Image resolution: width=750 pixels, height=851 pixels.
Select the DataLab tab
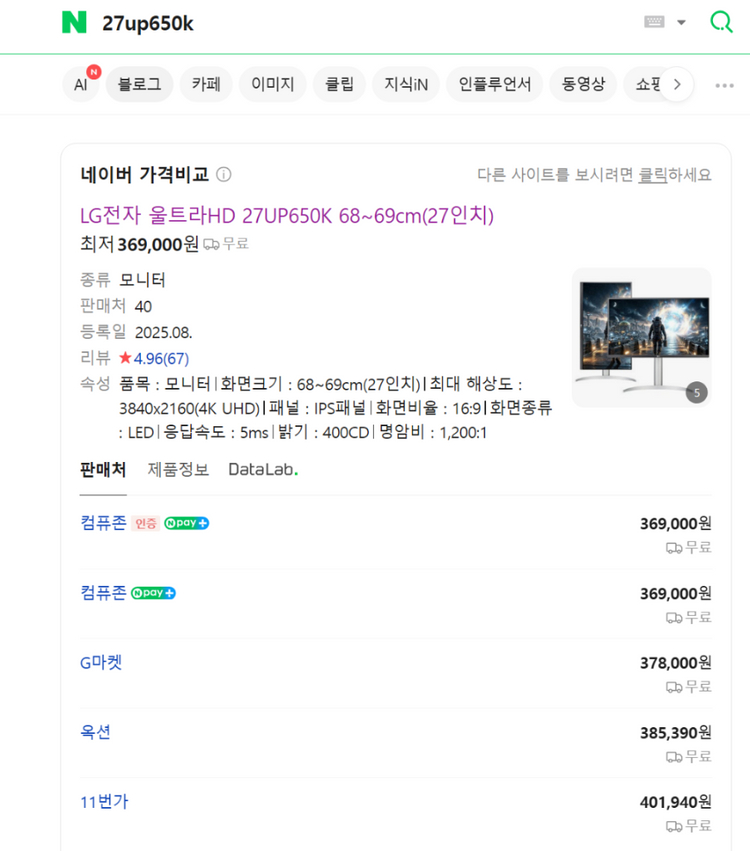point(263,469)
